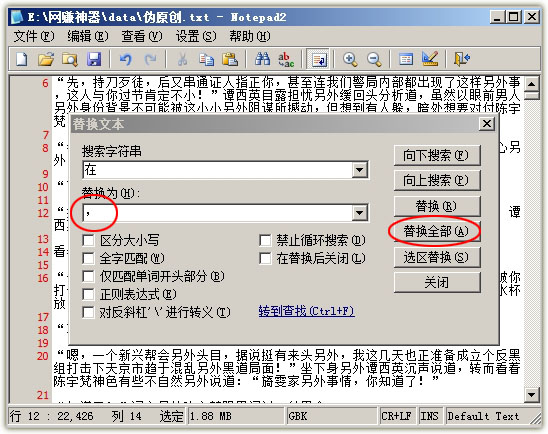Screen dimensions: 548x434
Task: Click the 向下搜索(F) button
Action: (437, 155)
